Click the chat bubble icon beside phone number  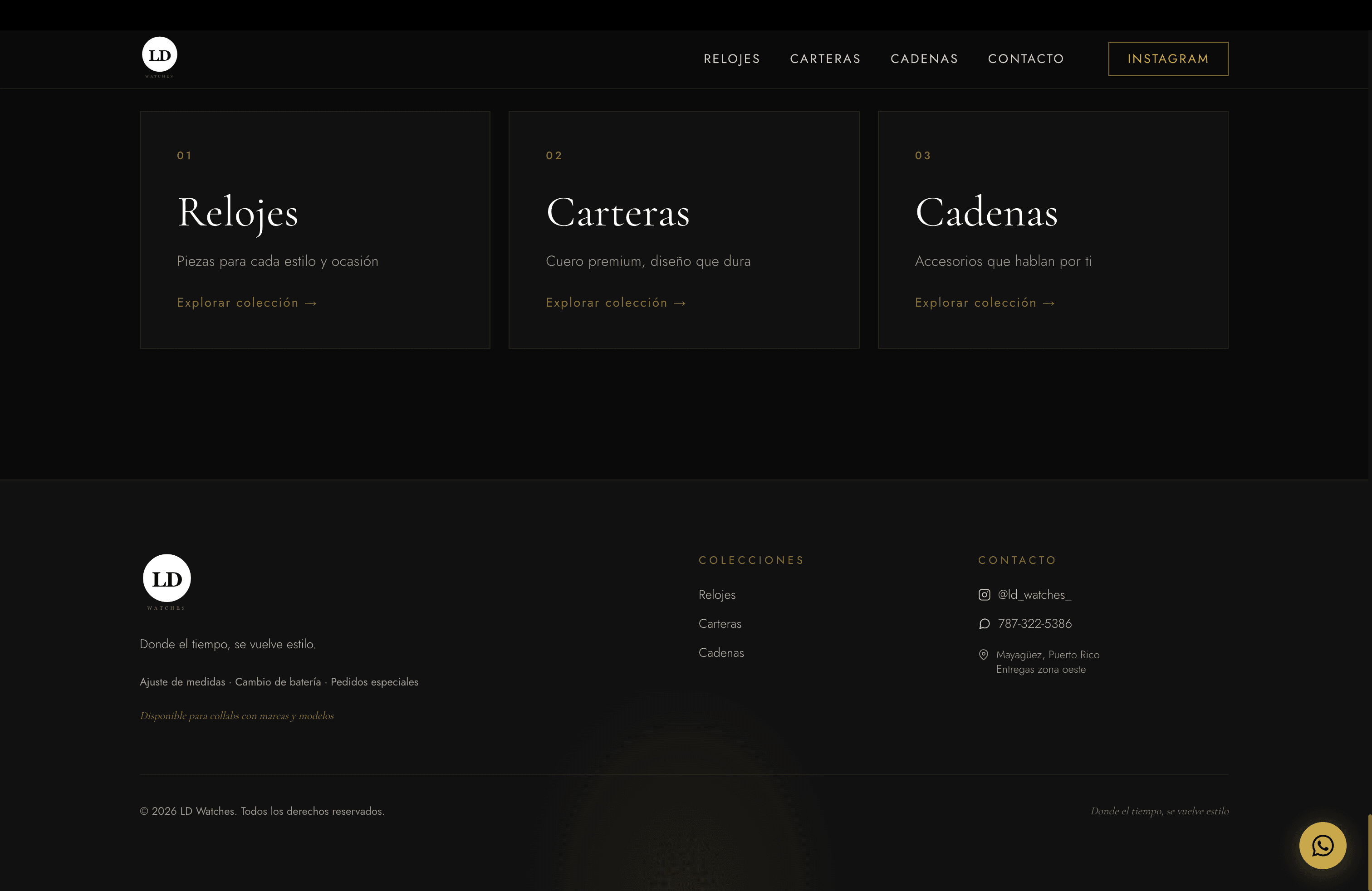click(x=984, y=624)
